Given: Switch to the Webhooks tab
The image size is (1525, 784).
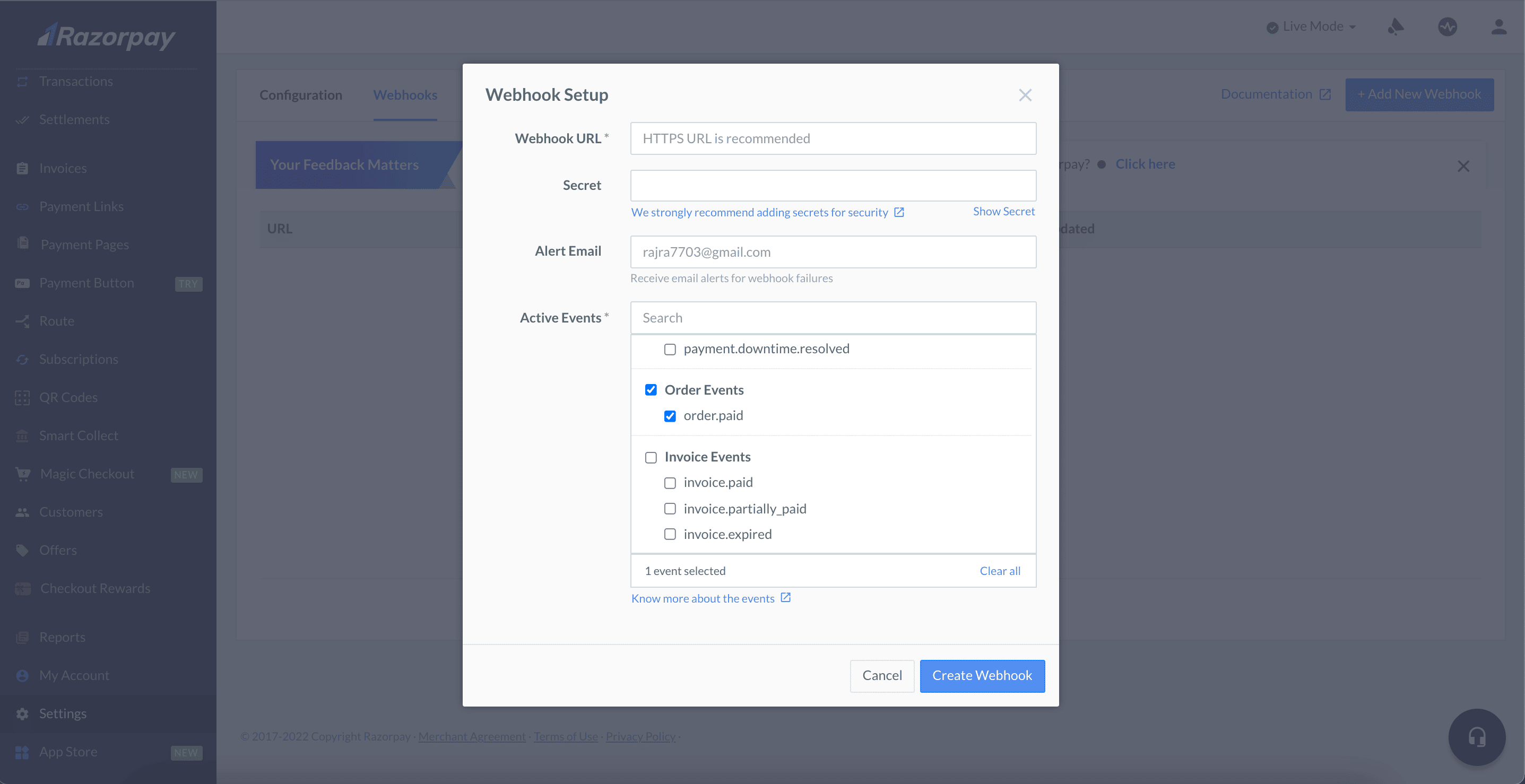Looking at the screenshot, I should (x=405, y=95).
